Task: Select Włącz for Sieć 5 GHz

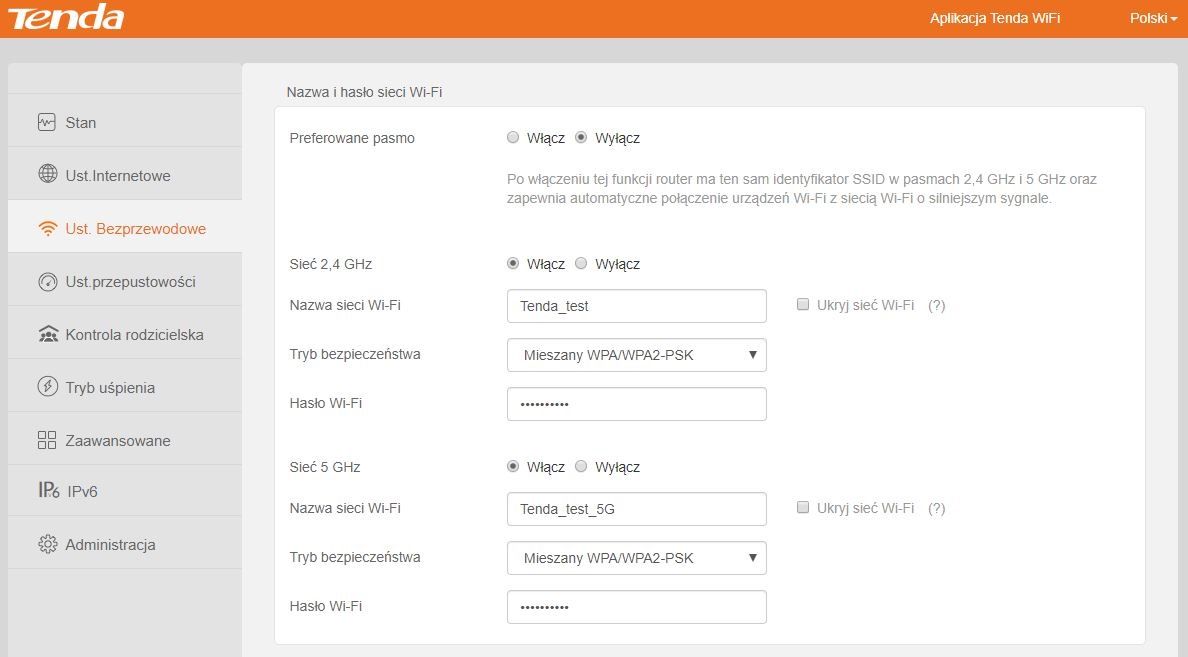Action: [513, 466]
